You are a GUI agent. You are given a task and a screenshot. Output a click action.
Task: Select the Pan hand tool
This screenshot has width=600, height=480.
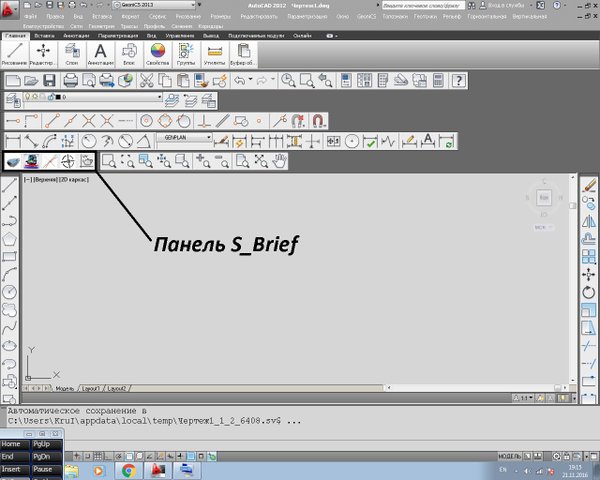pos(281,160)
